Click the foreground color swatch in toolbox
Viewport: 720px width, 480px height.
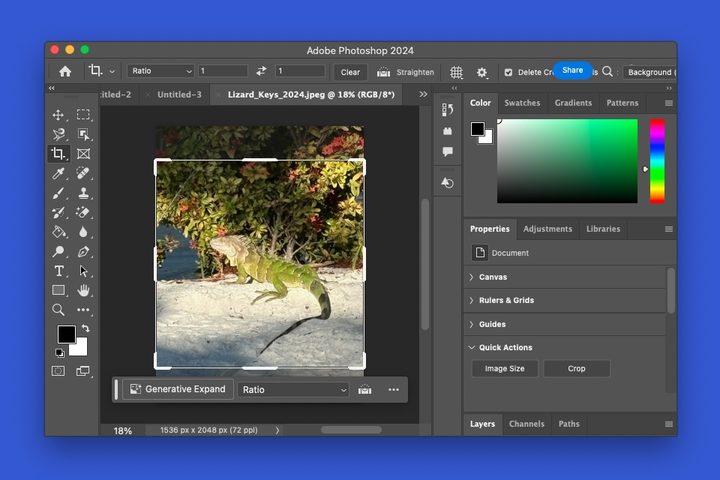coord(66,334)
